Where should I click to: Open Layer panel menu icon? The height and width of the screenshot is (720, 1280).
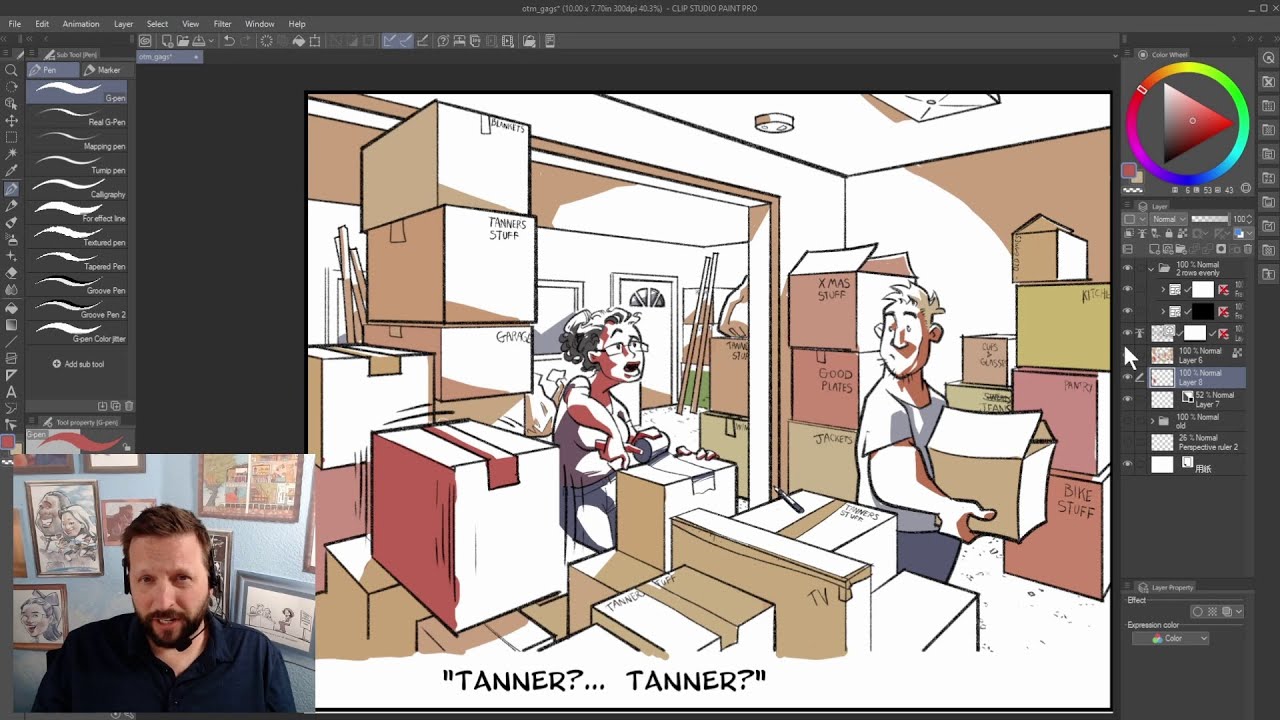pyautogui.click(x=1129, y=206)
